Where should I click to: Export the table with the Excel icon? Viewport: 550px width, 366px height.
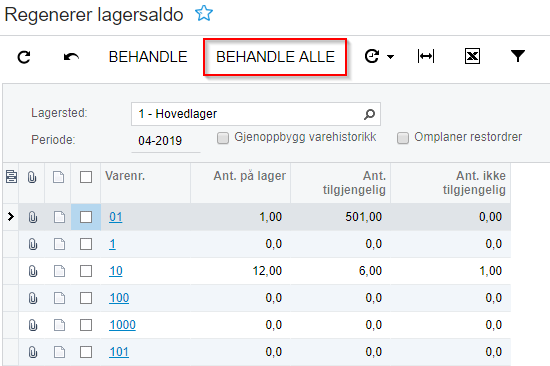[x=472, y=56]
